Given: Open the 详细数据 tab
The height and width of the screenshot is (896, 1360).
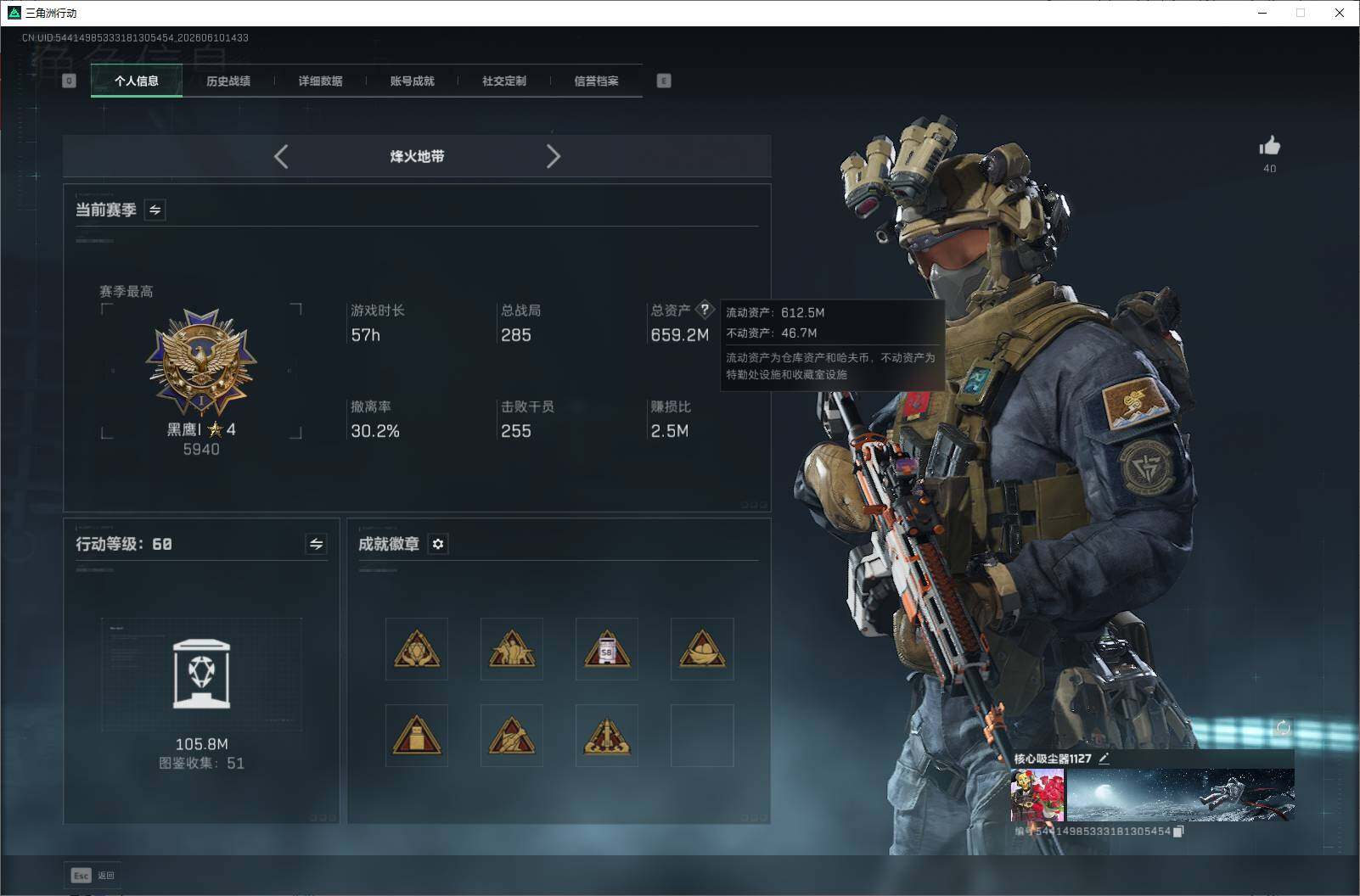Looking at the screenshot, I should pyautogui.click(x=320, y=81).
